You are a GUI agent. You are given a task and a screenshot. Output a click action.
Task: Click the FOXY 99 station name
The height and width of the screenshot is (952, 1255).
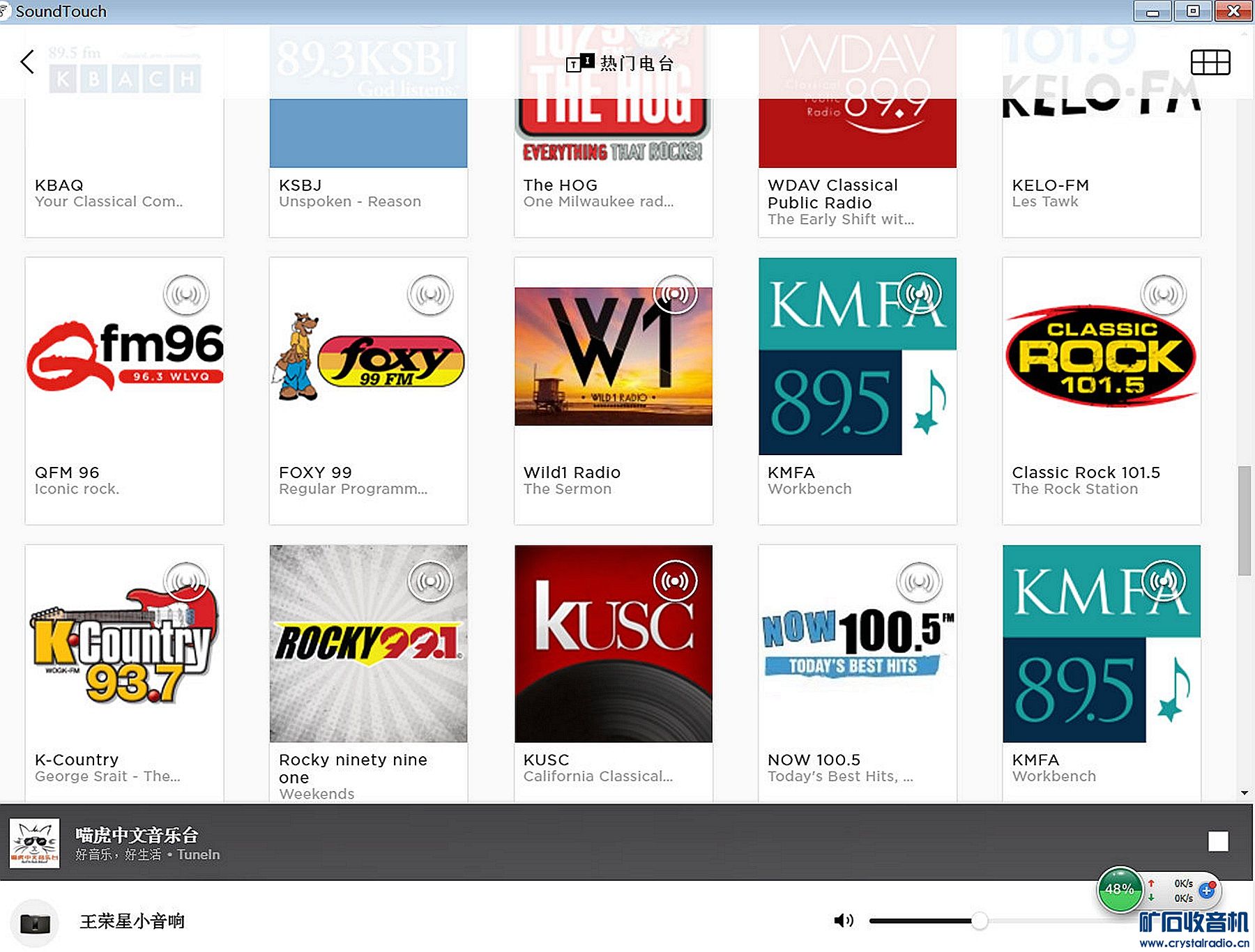(x=315, y=473)
